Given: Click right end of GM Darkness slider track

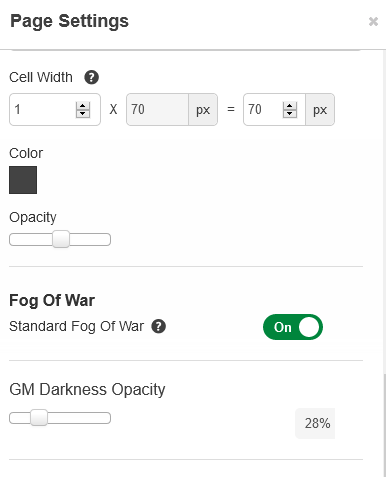Looking at the screenshot, I should coord(106,418).
